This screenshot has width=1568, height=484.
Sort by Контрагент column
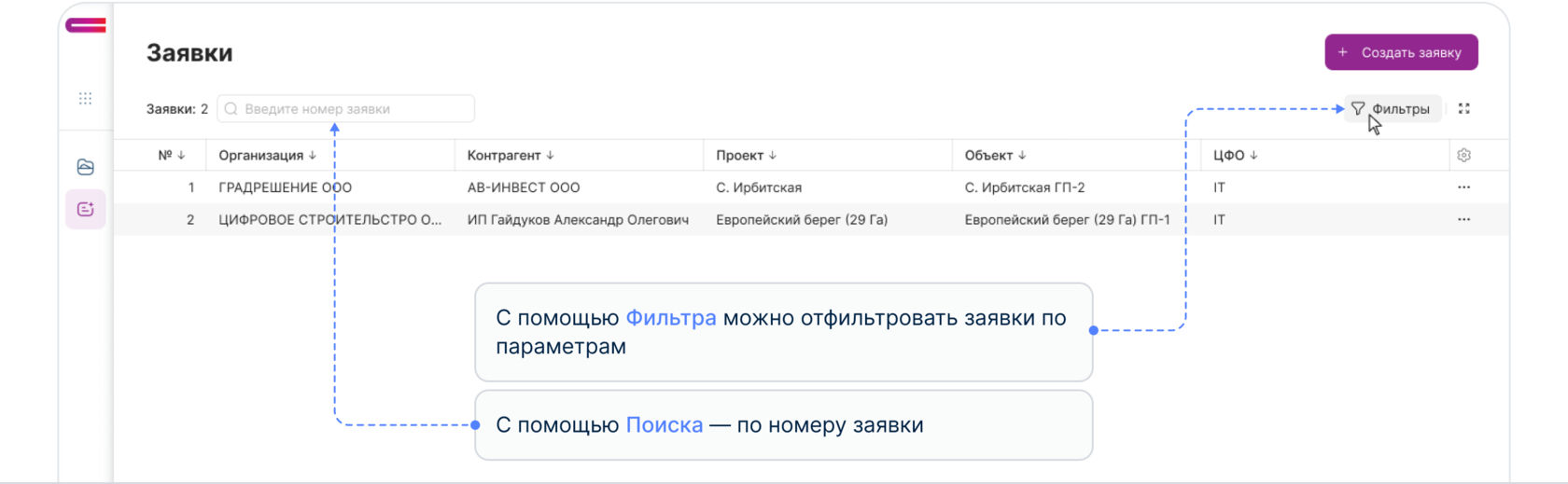tap(511, 156)
